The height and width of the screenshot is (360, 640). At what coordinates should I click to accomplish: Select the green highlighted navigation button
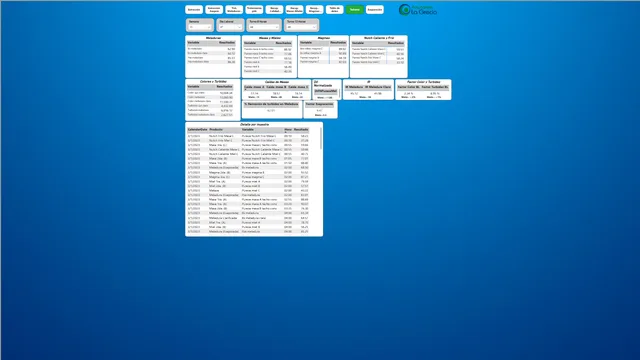tap(354, 9)
